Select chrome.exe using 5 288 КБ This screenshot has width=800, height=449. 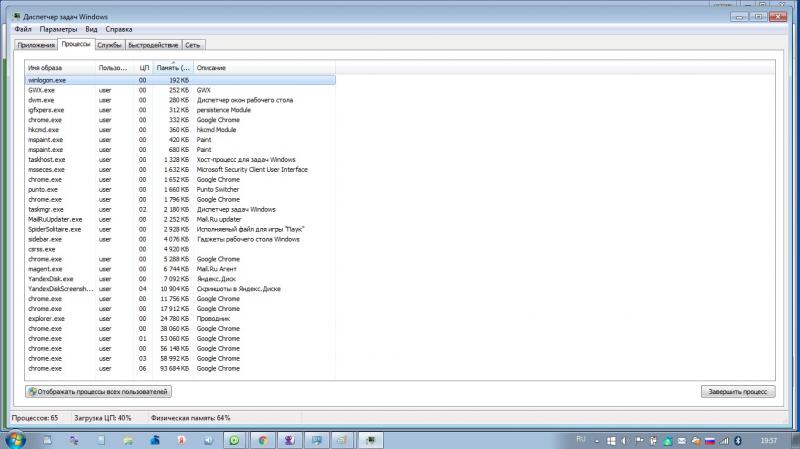(x=180, y=259)
